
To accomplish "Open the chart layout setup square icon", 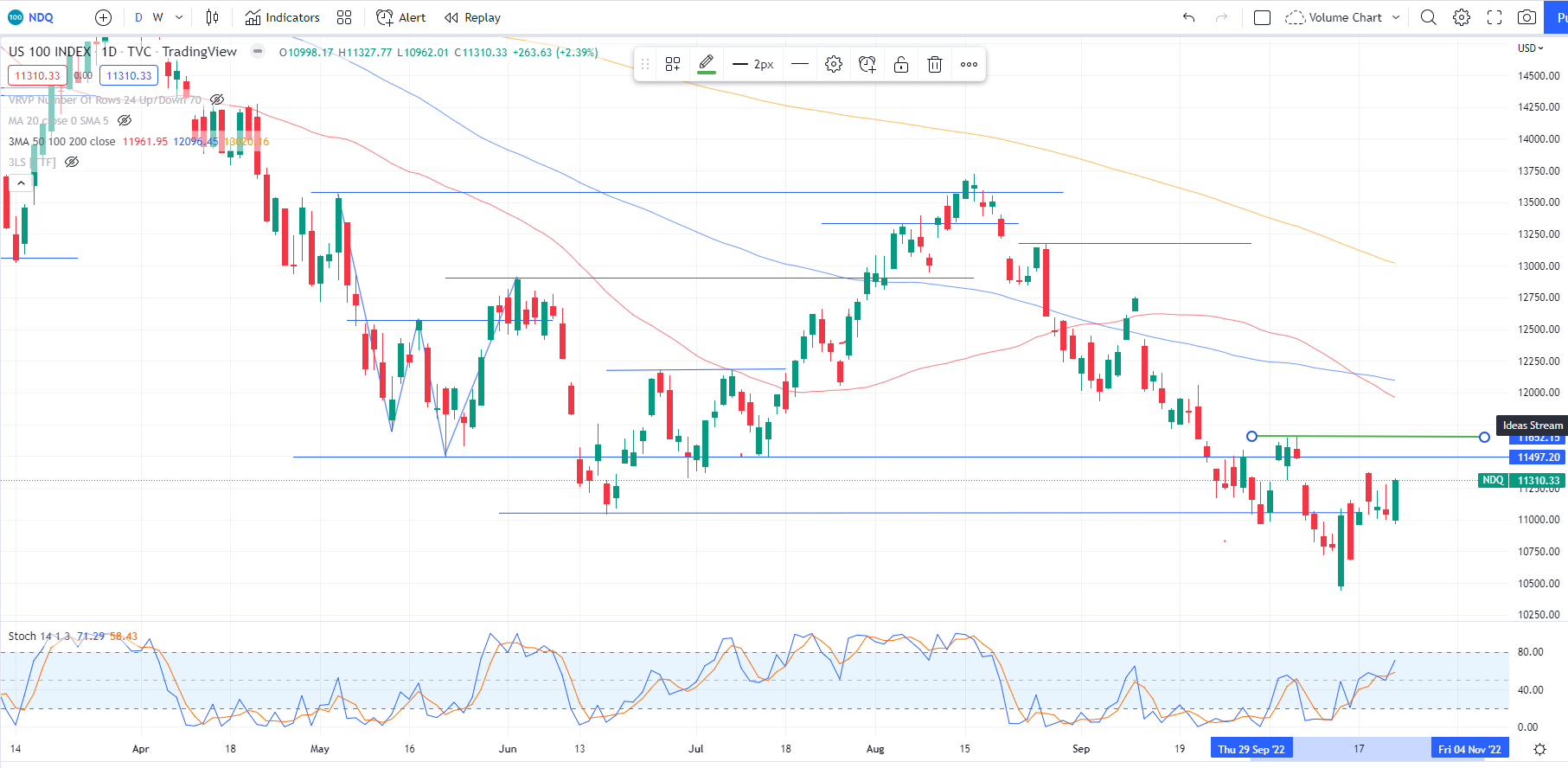I will [1262, 17].
